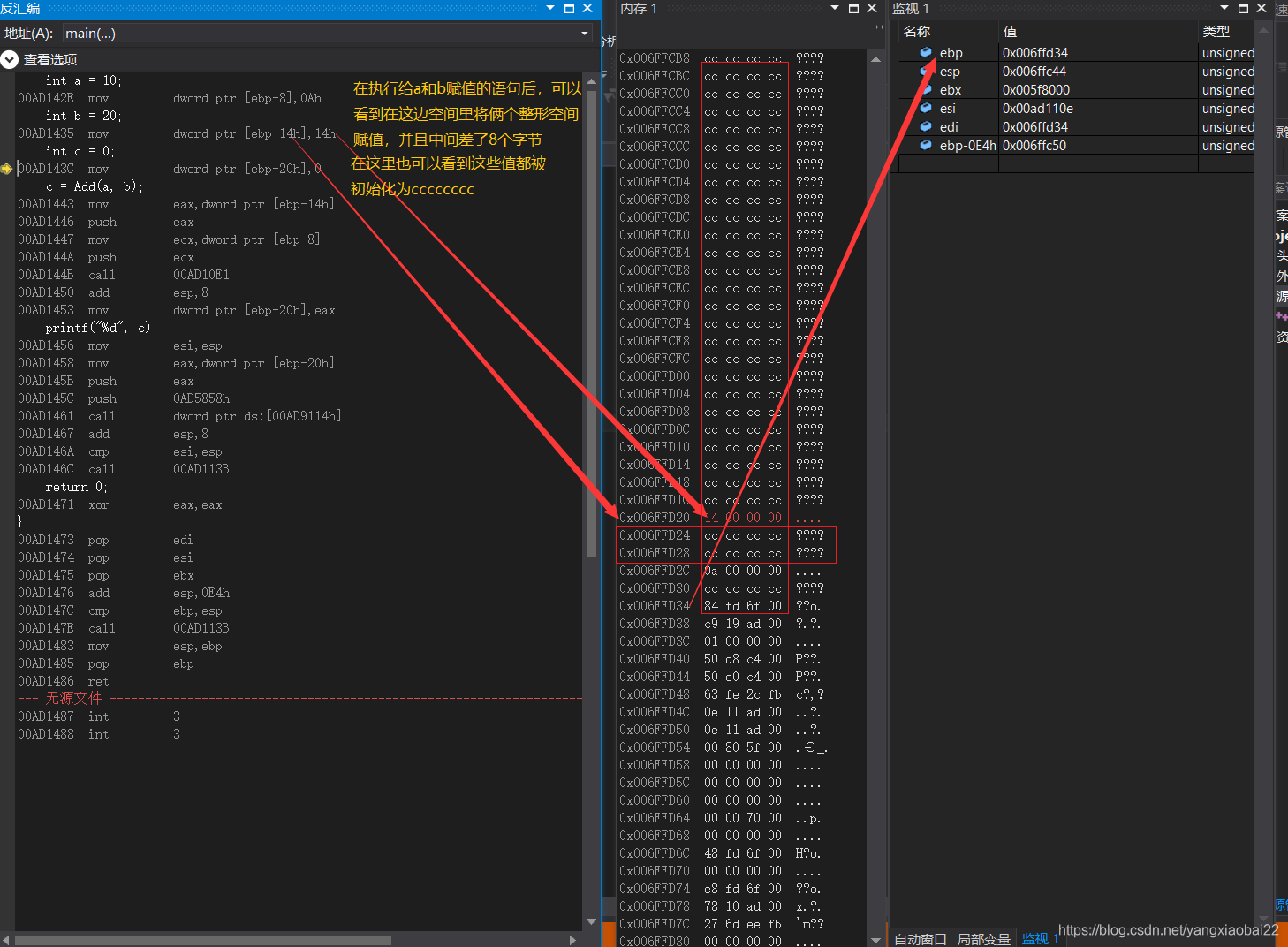1288x947 pixels.
Task: Click the edi watch variable icon
Action: pyautogui.click(x=926, y=126)
